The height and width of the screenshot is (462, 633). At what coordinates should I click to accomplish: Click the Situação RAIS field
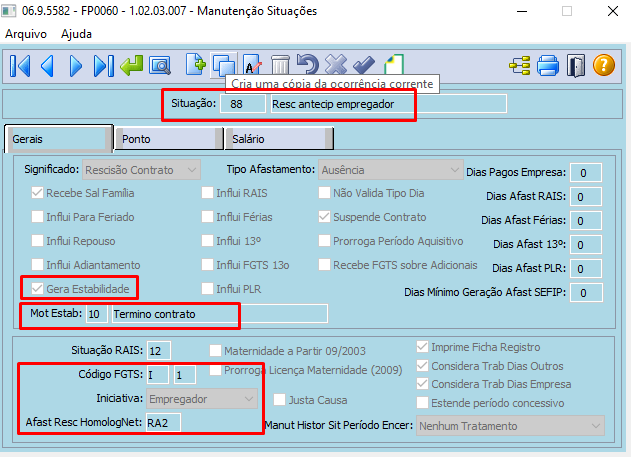tap(158, 351)
